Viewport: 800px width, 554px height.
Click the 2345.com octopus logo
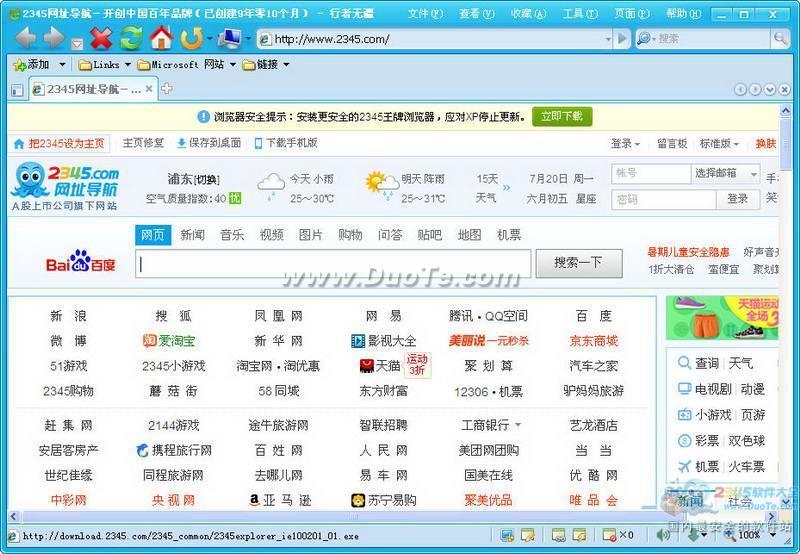[x=64, y=186]
